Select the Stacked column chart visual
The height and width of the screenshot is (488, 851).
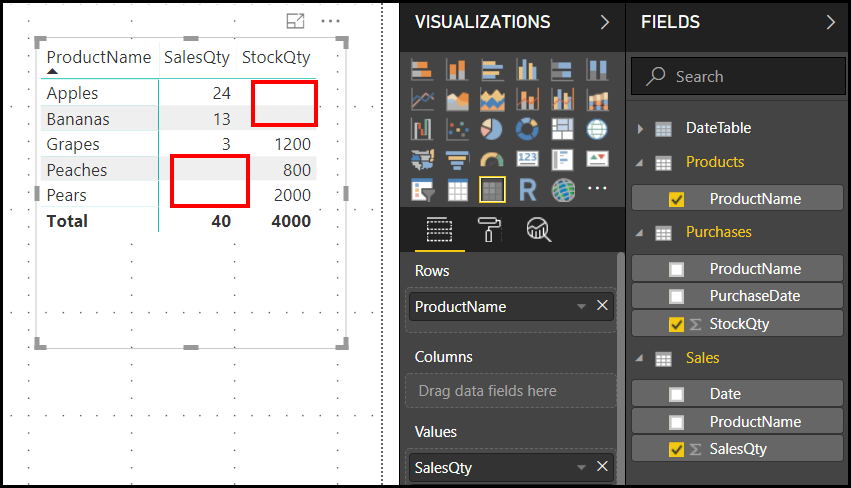(456, 70)
